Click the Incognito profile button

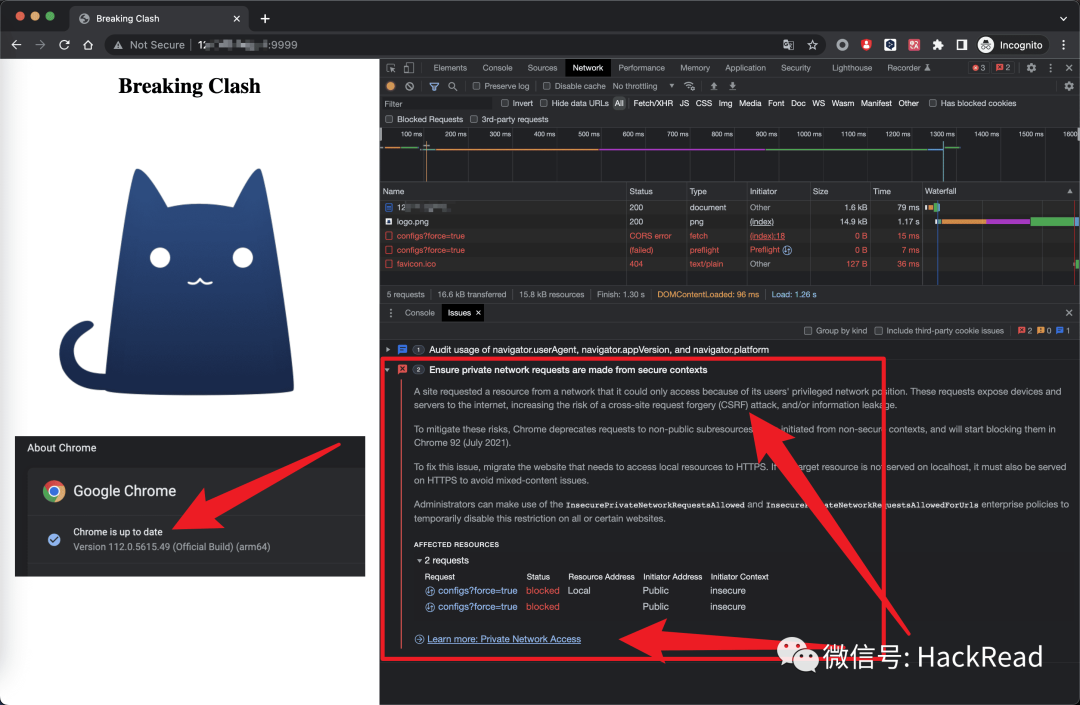[x=1010, y=45]
